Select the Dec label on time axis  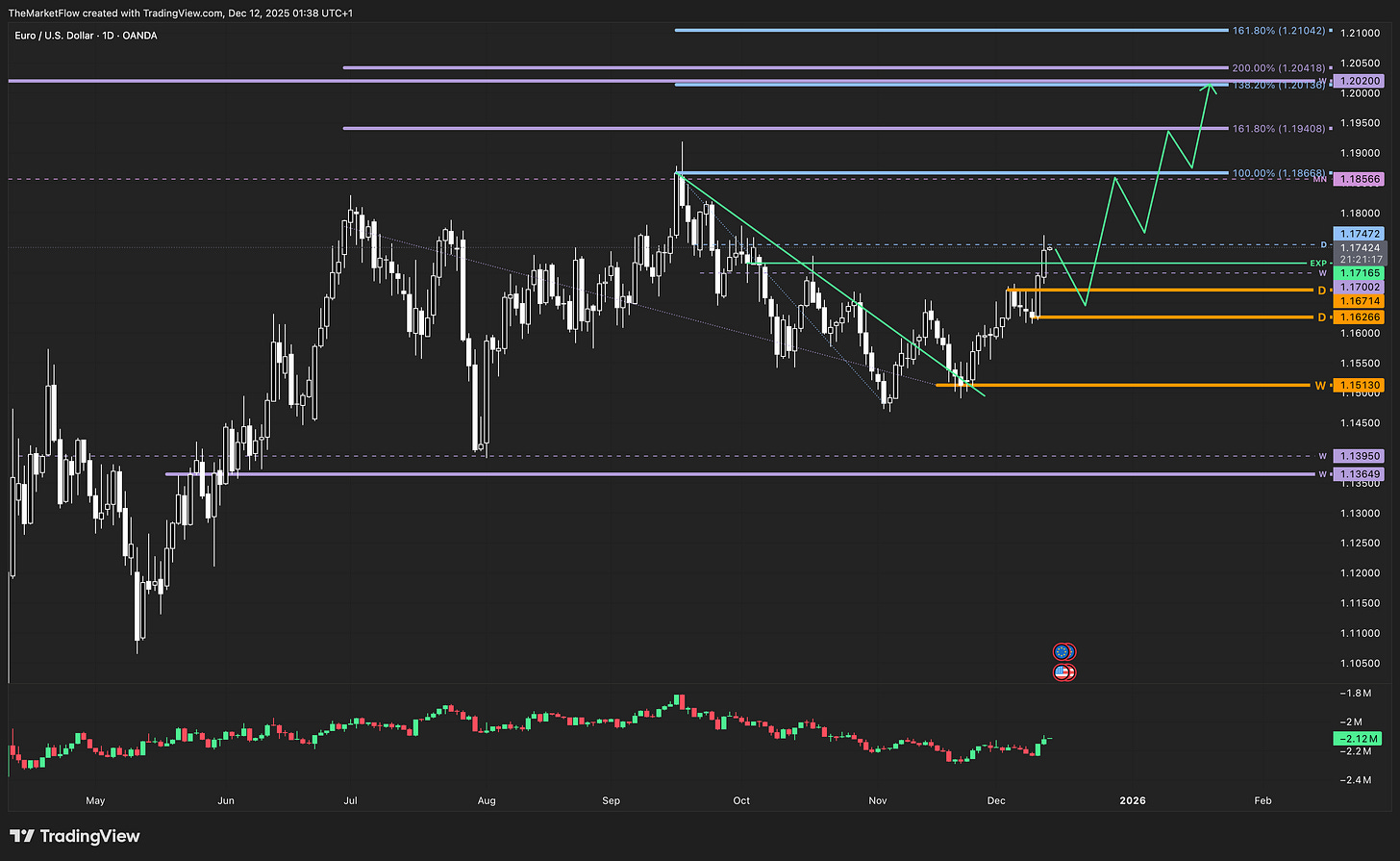996,800
